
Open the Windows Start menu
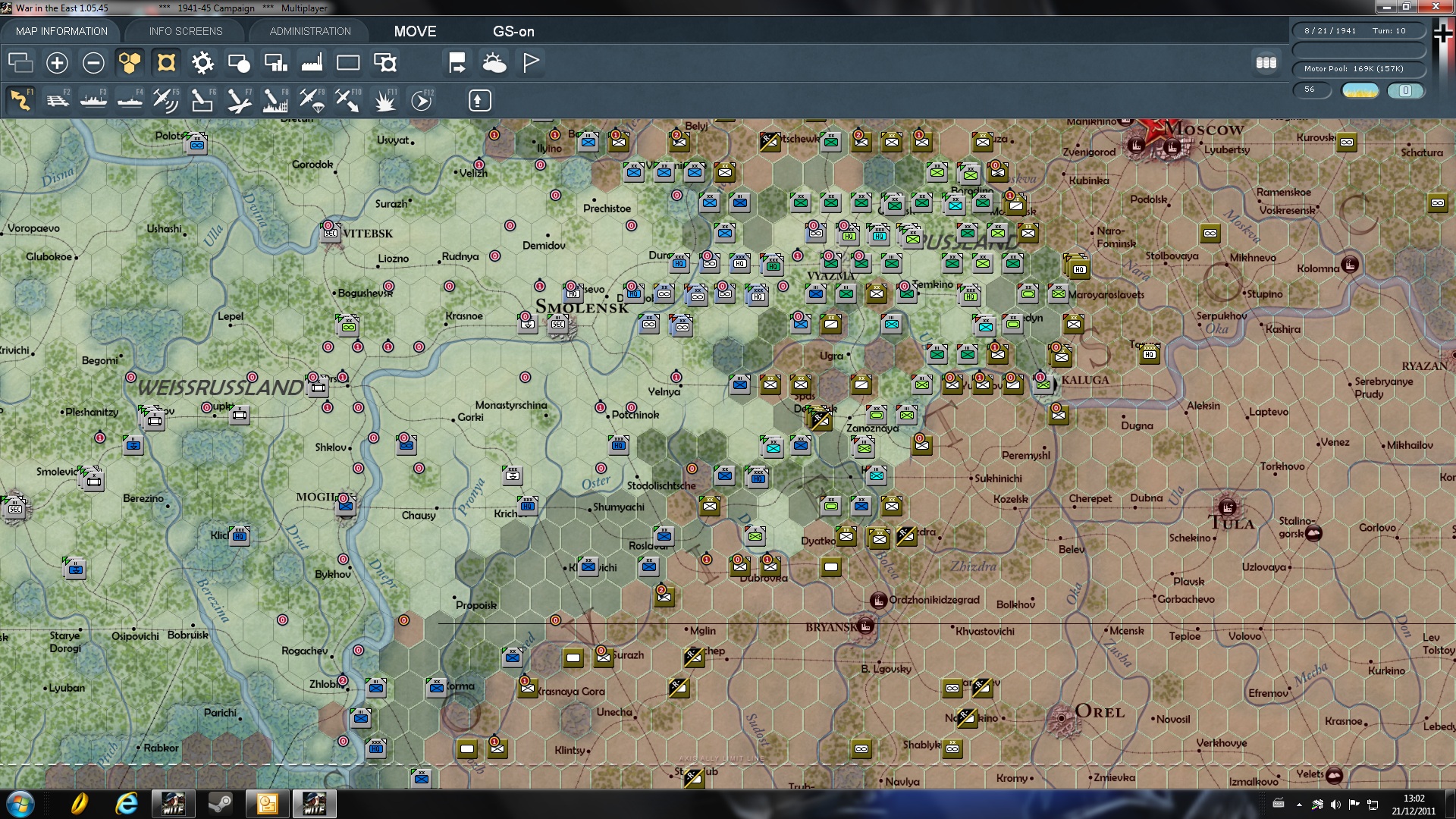(x=20, y=804)
